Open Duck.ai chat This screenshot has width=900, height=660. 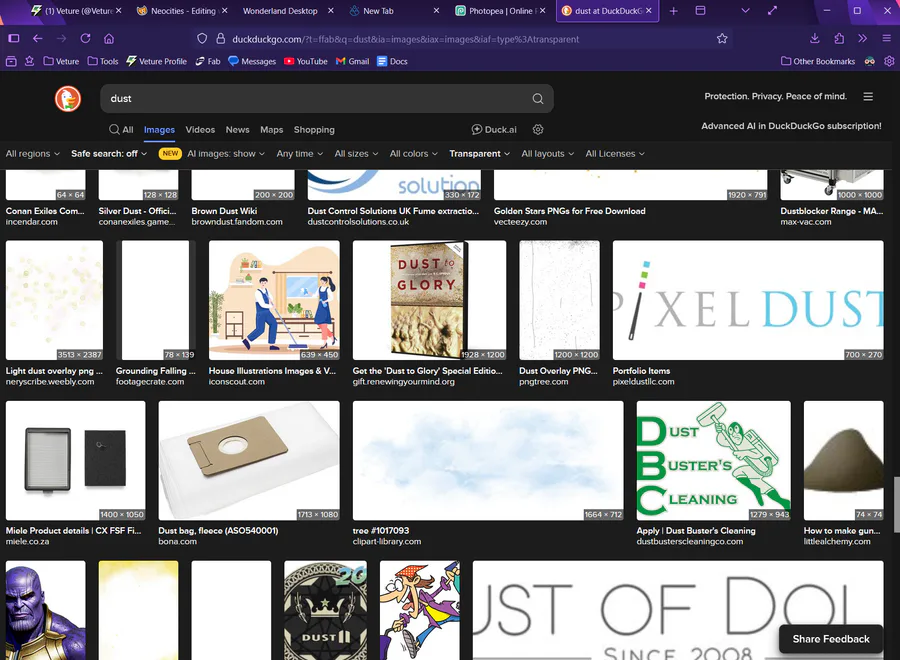tap(494, 130)
